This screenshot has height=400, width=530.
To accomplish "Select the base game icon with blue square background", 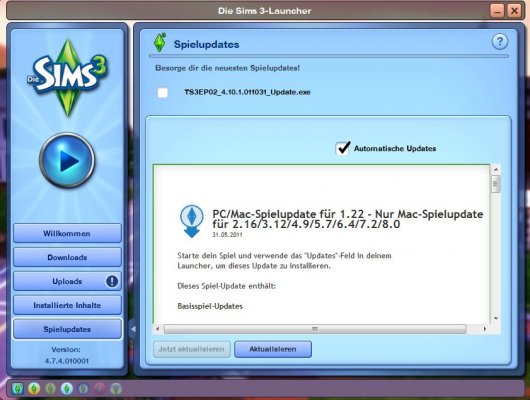I will (18, 389).
